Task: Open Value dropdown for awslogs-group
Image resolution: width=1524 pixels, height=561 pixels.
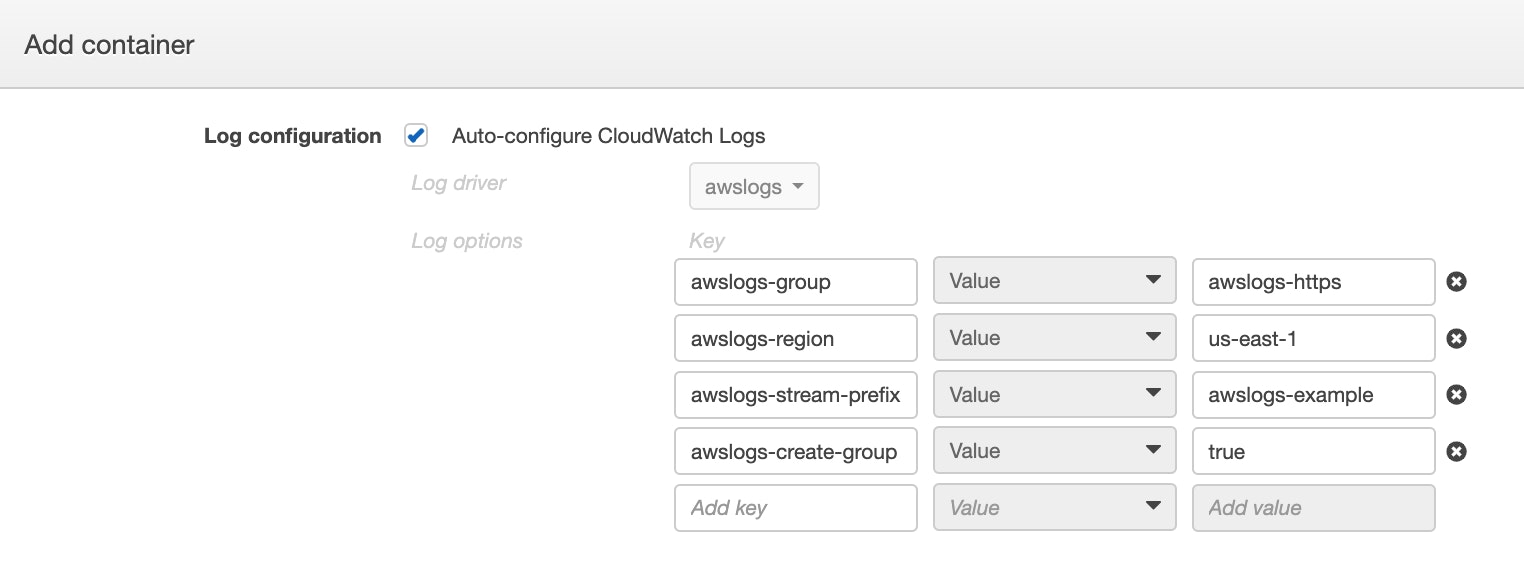Action: pyautogui.click(x=1055, y=282)
